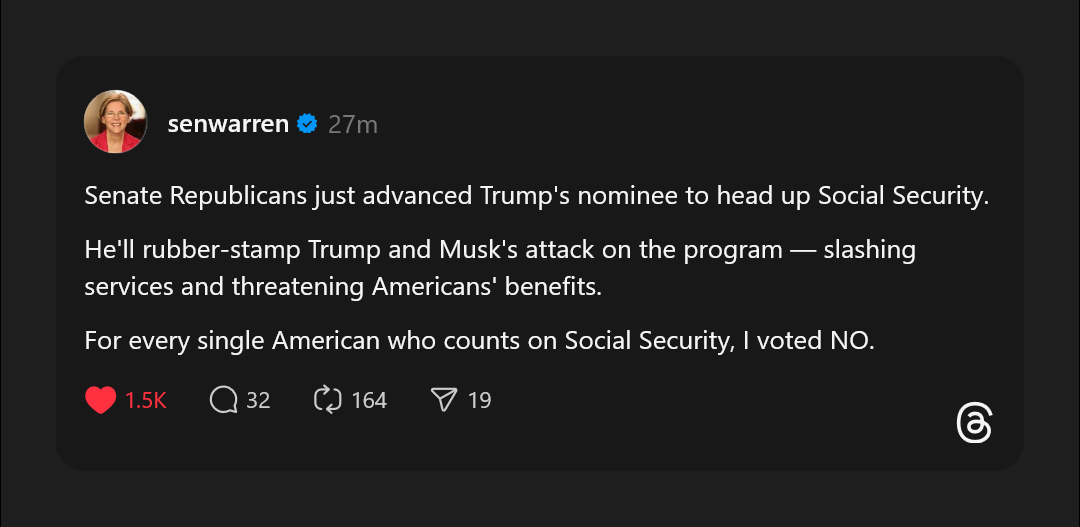Open the 32 replies count
The image size is (1080, 527).
tap(258, 400)
